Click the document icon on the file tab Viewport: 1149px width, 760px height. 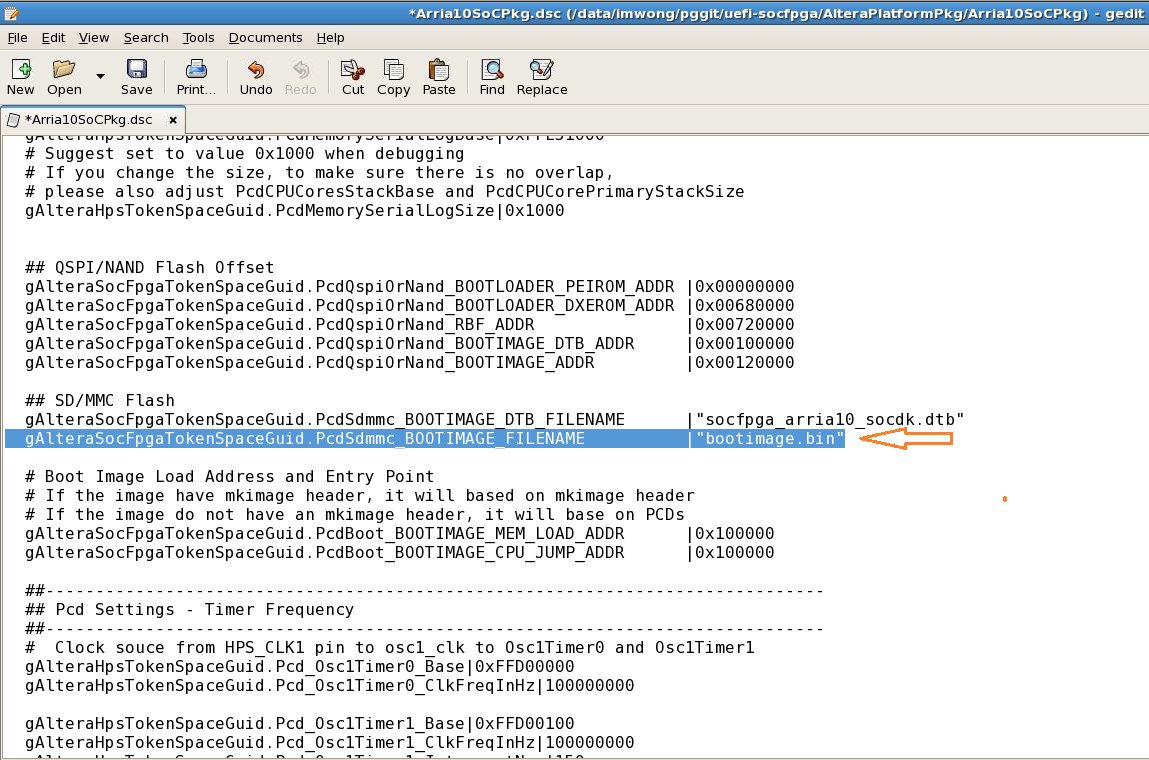[13, 119]
